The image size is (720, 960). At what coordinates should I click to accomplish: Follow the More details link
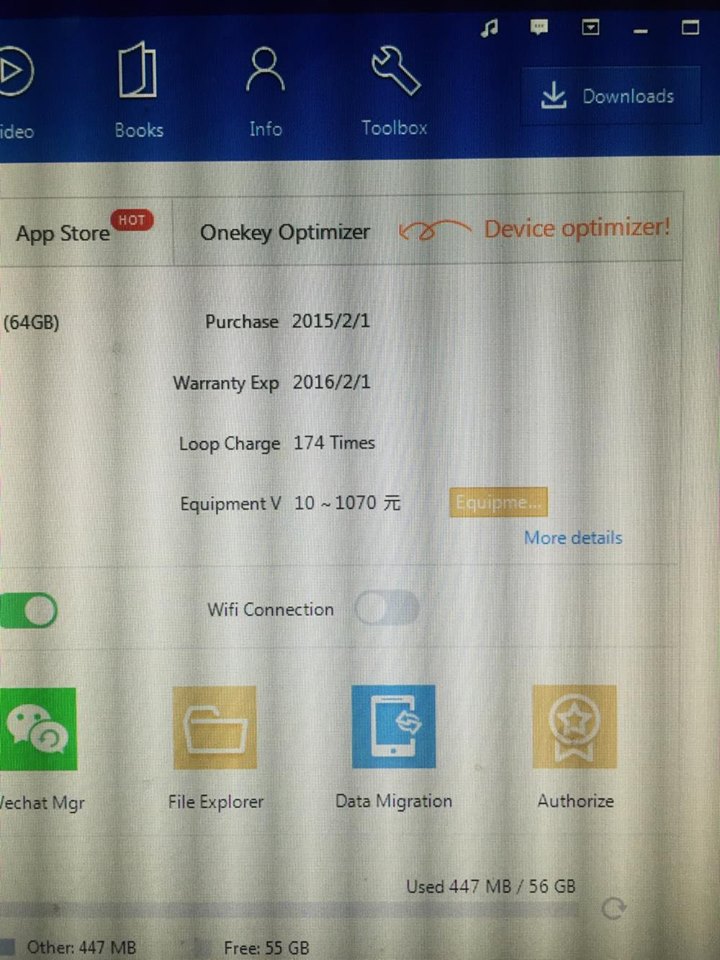coord(573,538)
